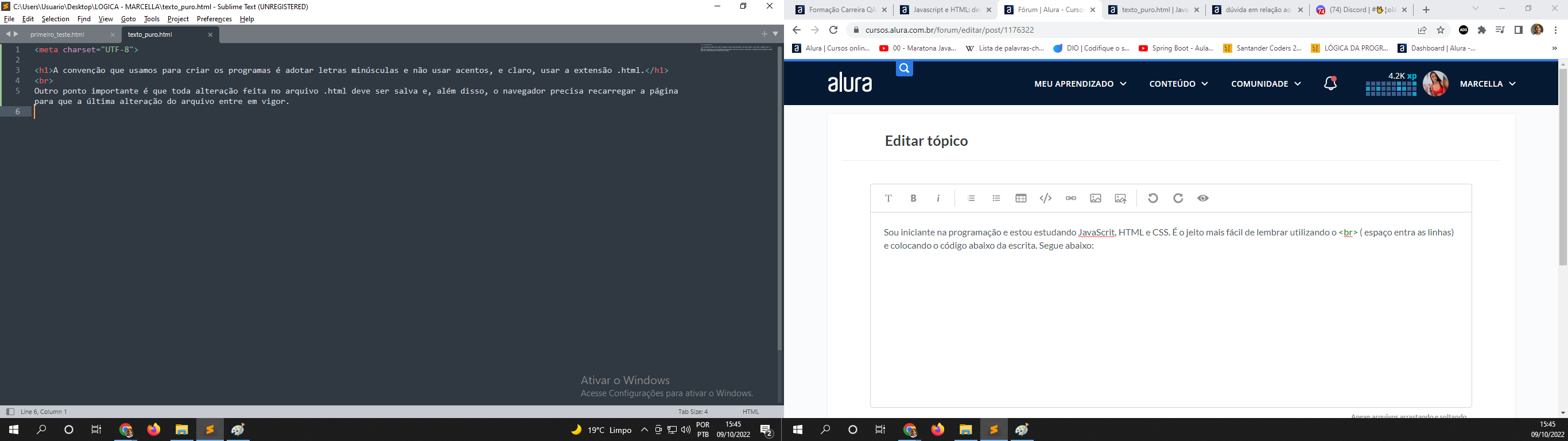Open the 'Santander Coders 2...' bookmark
This screenshot has width=1568, height=441.
[1263, 48]
